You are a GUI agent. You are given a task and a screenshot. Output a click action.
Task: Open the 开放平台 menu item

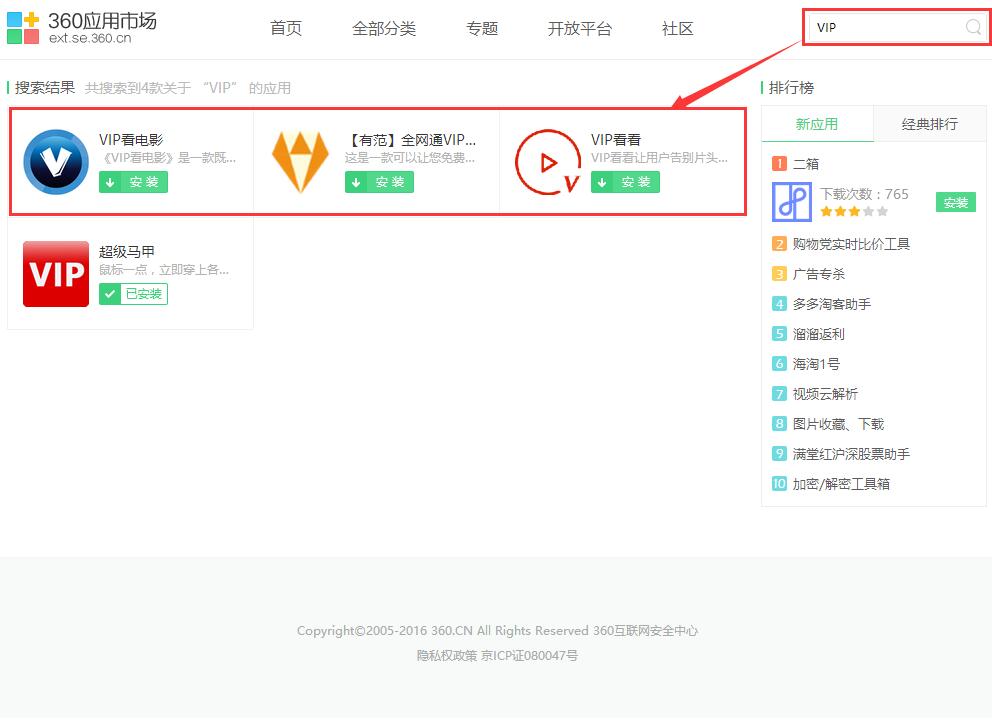click(x=580, y=29)
